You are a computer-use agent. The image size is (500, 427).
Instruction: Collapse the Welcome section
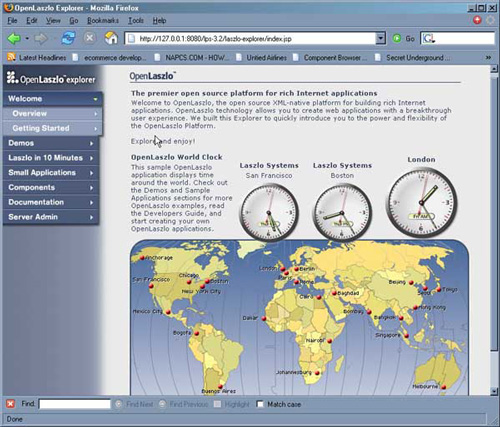point(53,99)
